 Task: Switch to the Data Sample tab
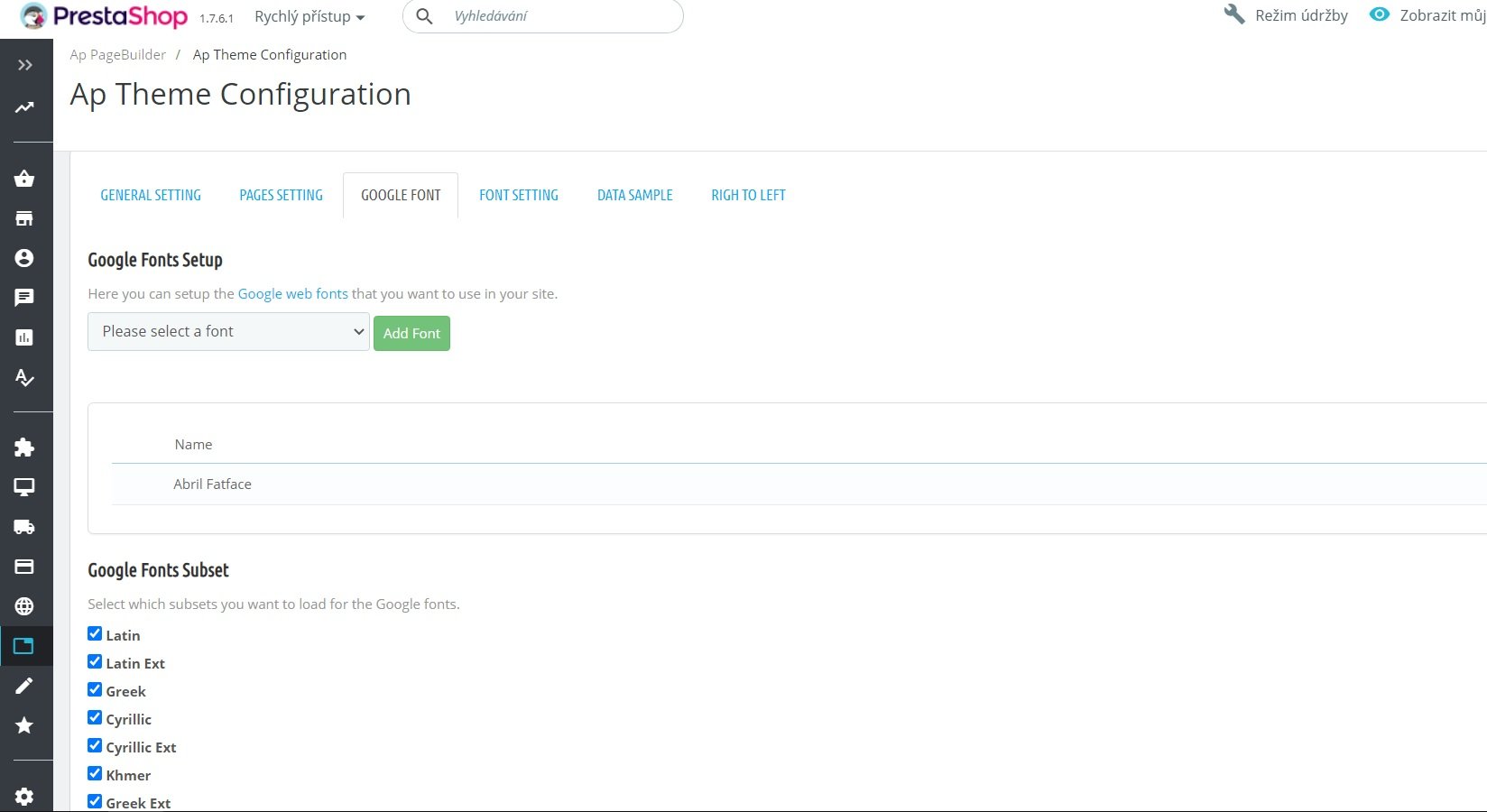[635, 195]
